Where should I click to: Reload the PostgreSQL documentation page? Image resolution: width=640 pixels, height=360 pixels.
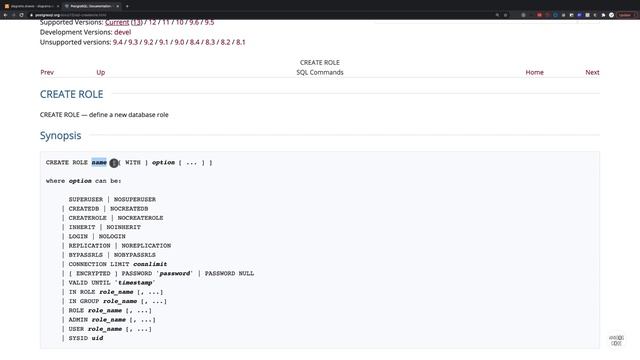[22, 15]
